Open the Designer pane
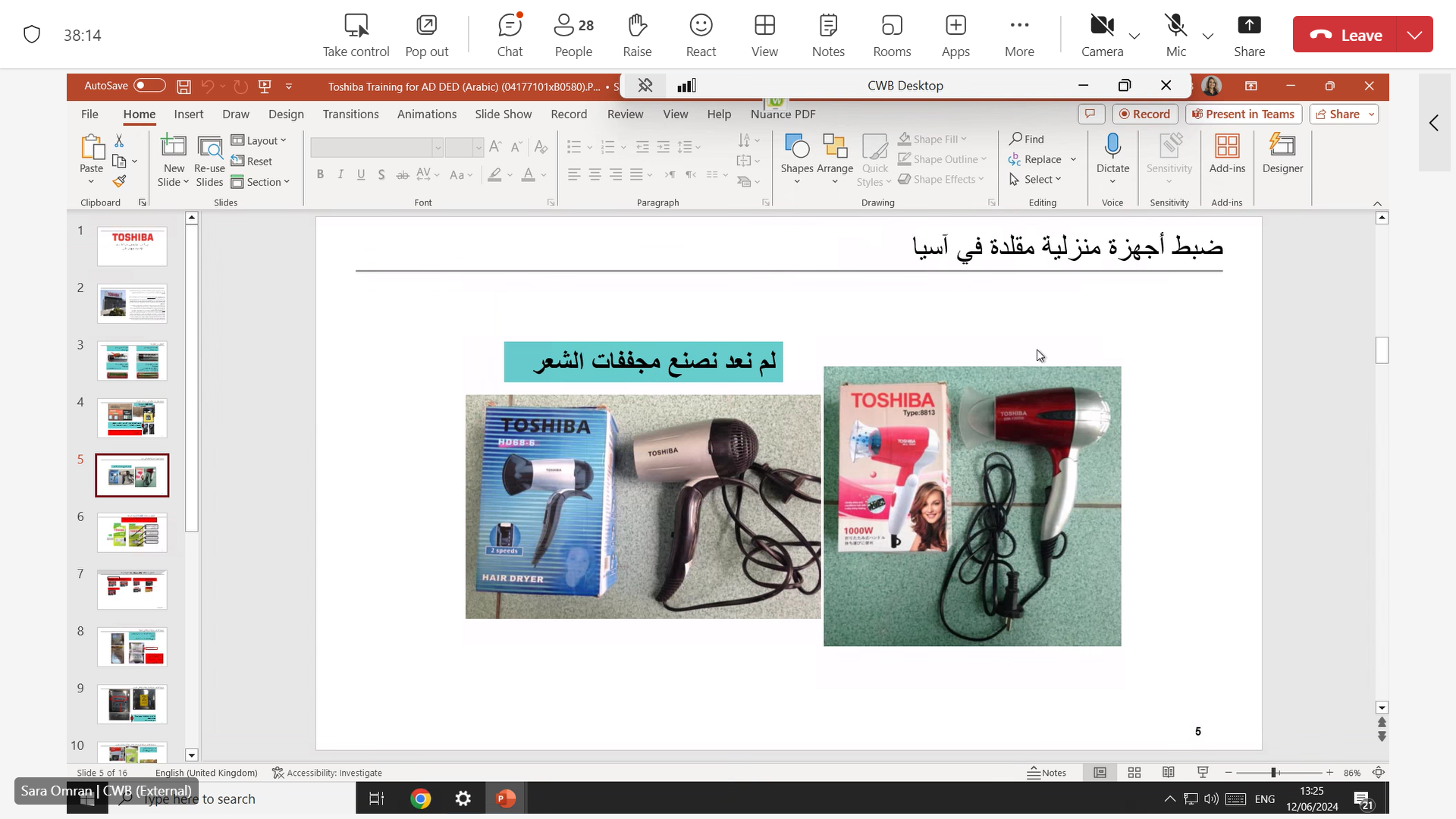 [x=1282, y=152]
